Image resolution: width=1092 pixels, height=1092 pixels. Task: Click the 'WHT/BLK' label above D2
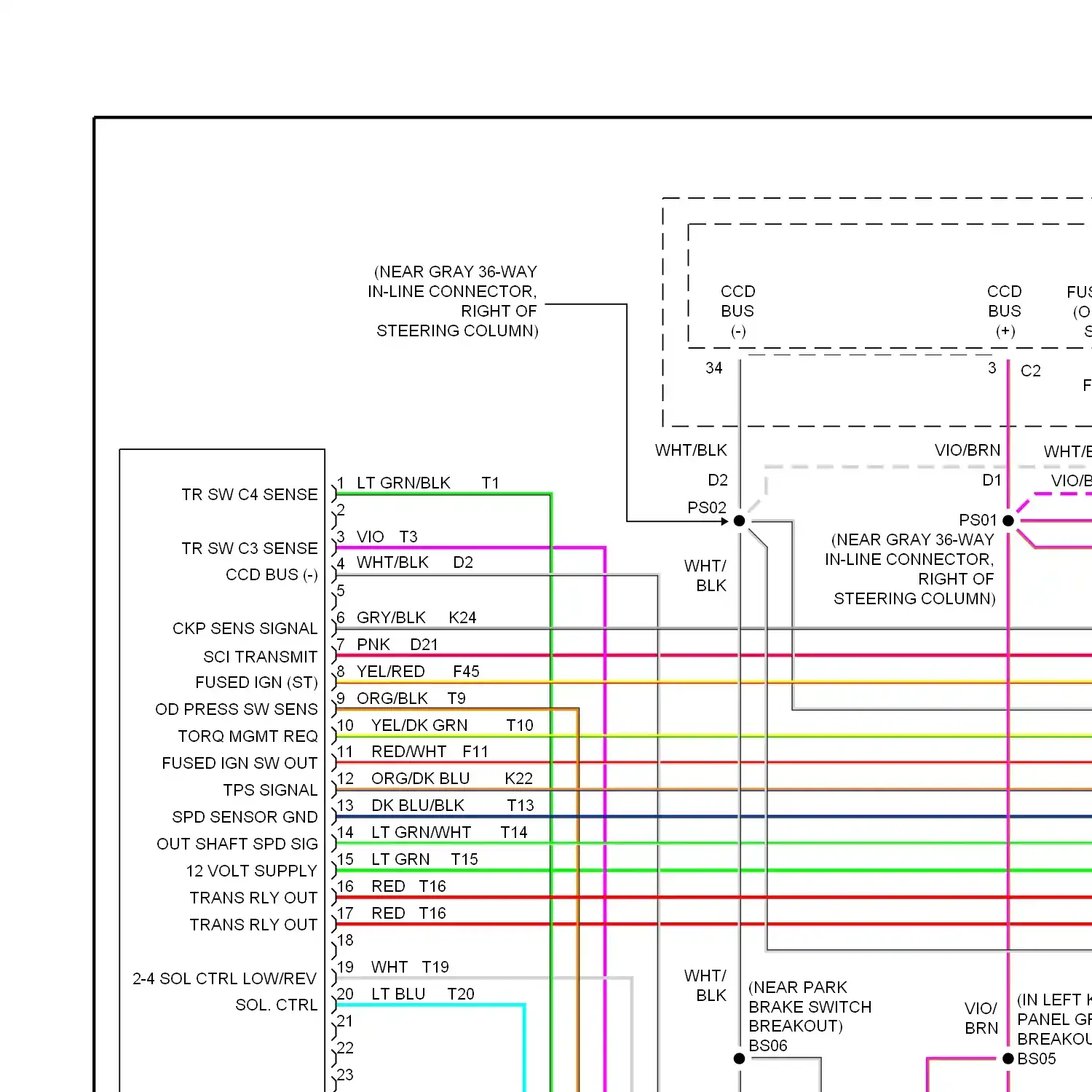691,450
